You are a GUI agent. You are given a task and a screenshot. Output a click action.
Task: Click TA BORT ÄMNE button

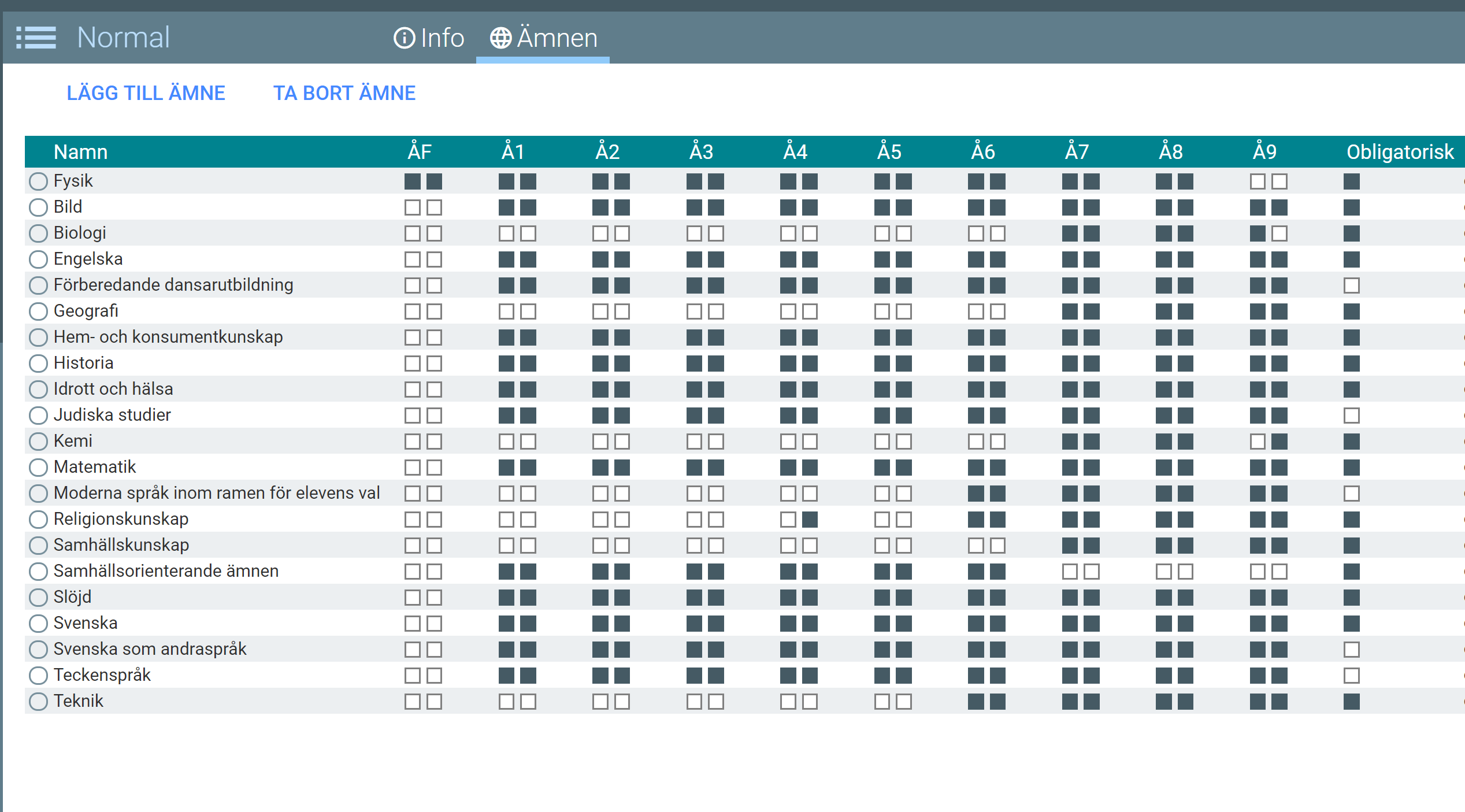pyautogui.click(x=344, y=93)
